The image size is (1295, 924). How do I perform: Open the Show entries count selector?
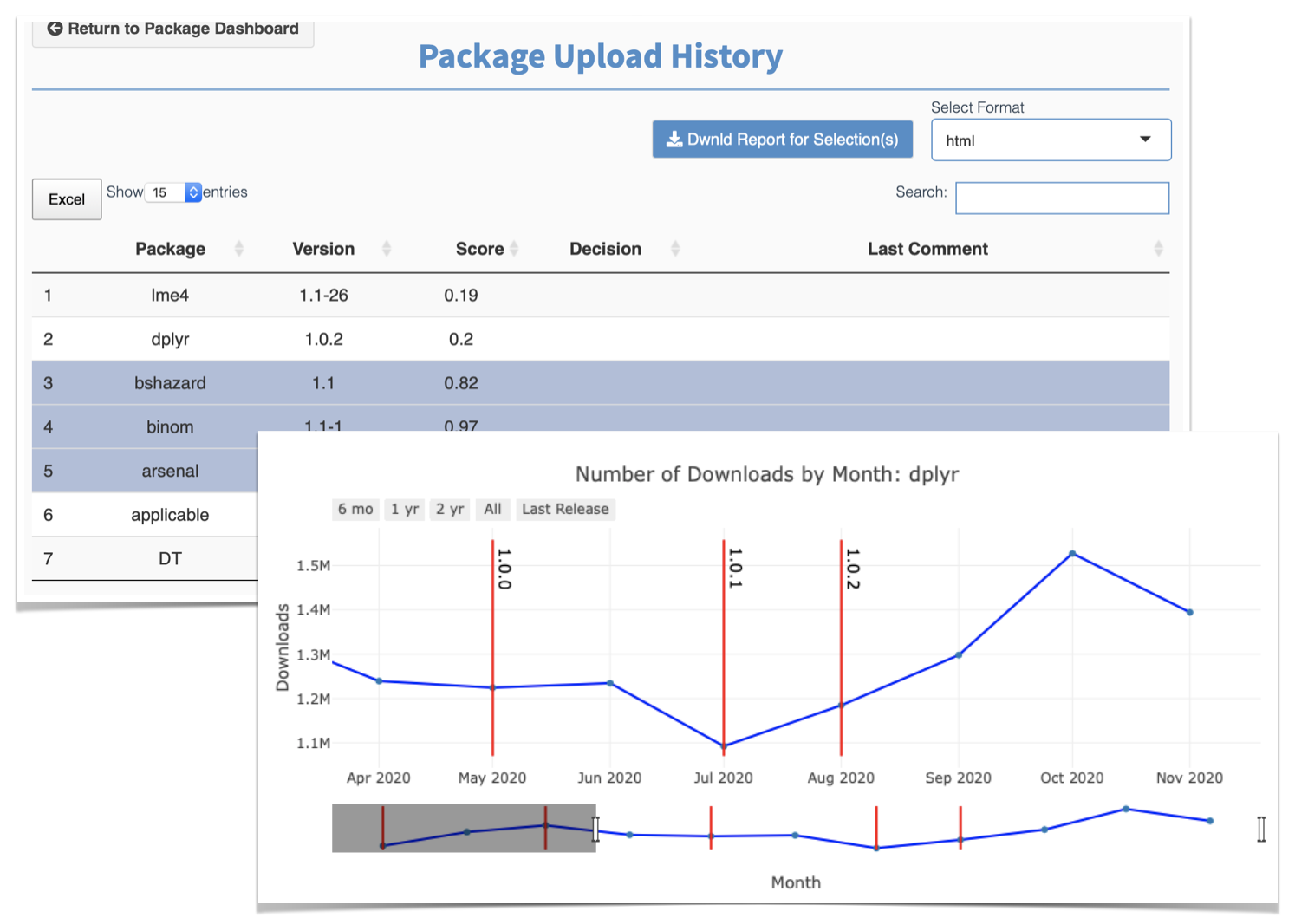click(x=173, y=192)
